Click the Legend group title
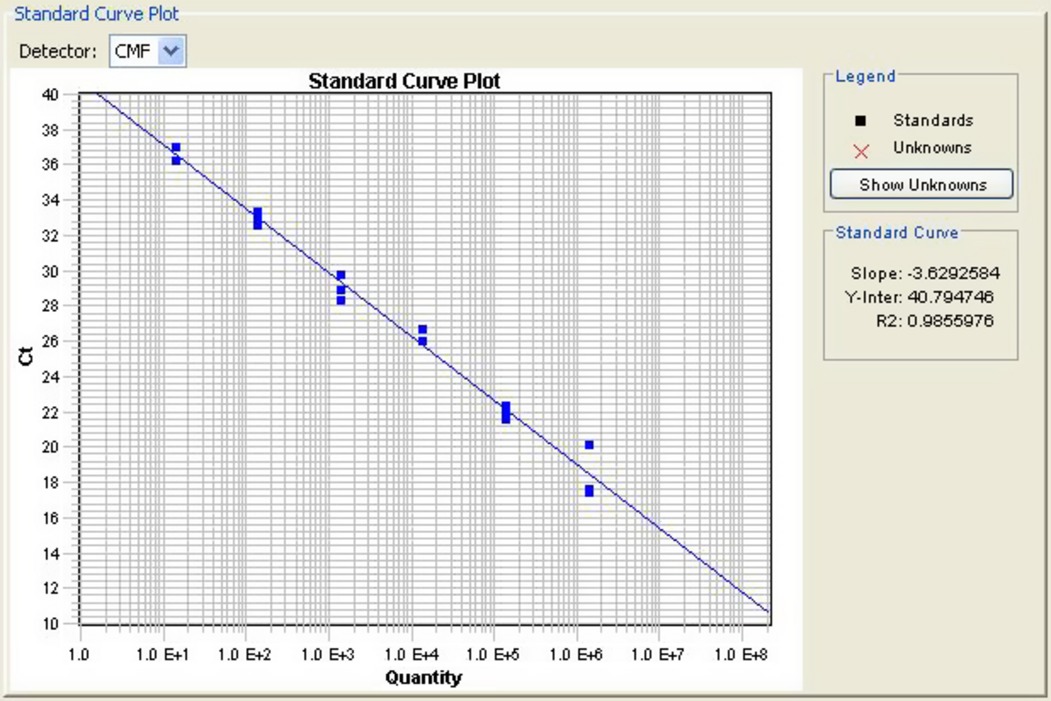1051x701 pixels. pos(865,76)
